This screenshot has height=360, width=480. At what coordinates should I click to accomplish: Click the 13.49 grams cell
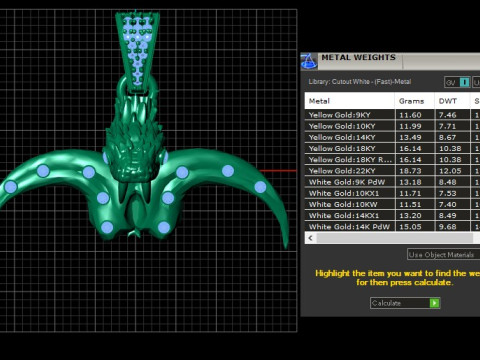click(415, 137)
